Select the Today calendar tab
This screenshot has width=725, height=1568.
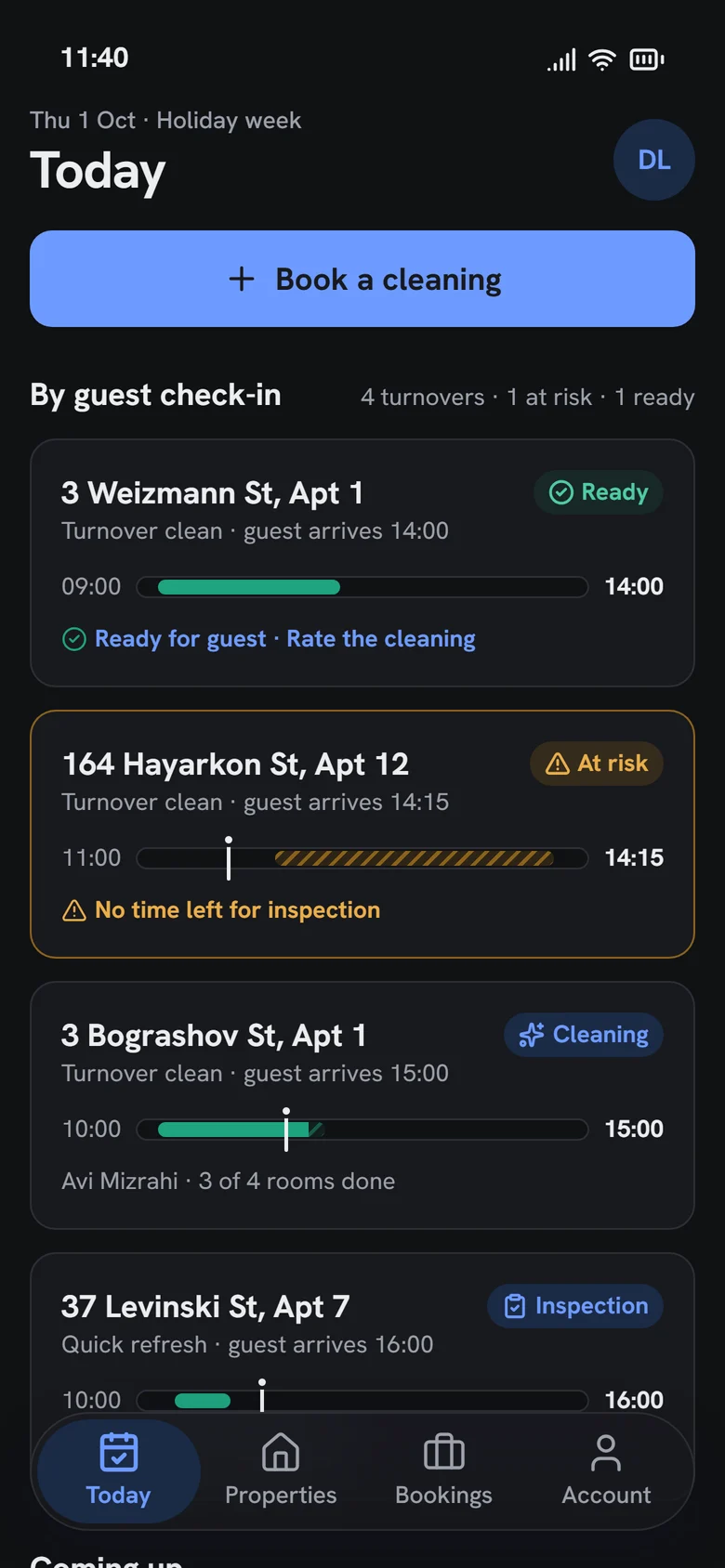click(119, 1470)
